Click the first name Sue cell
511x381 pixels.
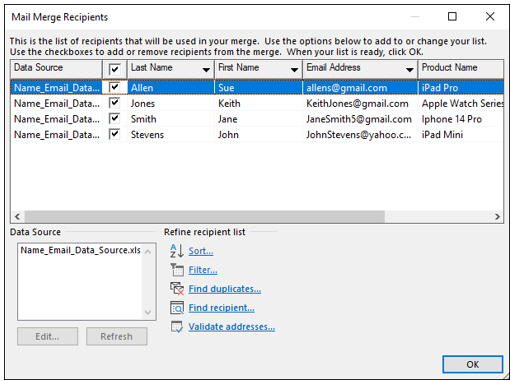259,88
